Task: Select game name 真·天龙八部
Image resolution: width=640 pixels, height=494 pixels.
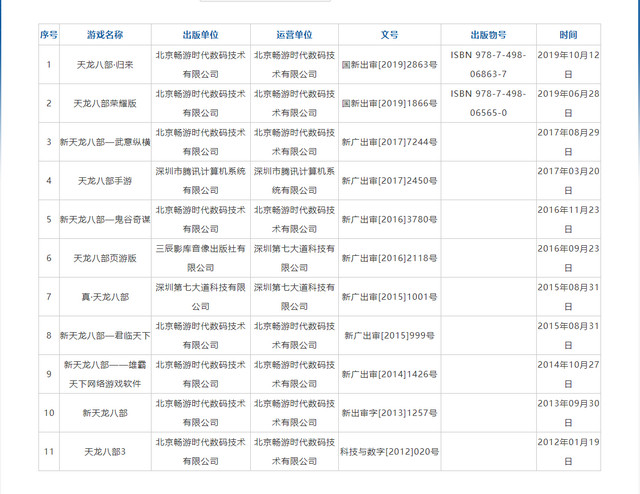Action: point(105,297)
